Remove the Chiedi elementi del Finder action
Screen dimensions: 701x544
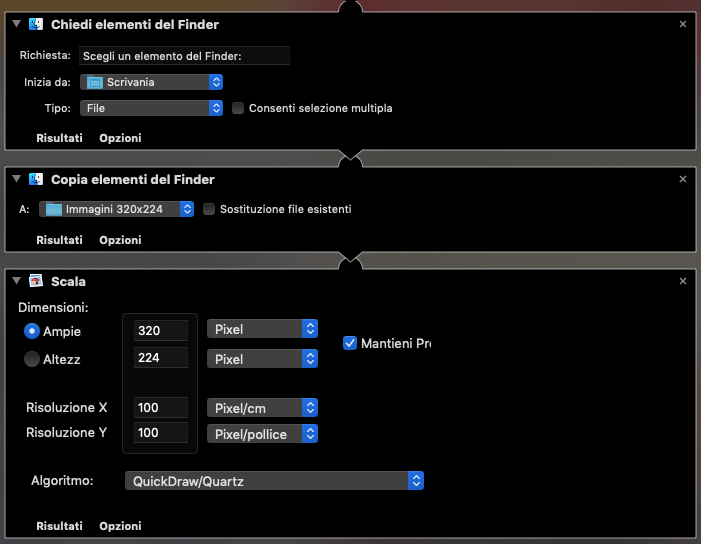[x=683, y=24]
